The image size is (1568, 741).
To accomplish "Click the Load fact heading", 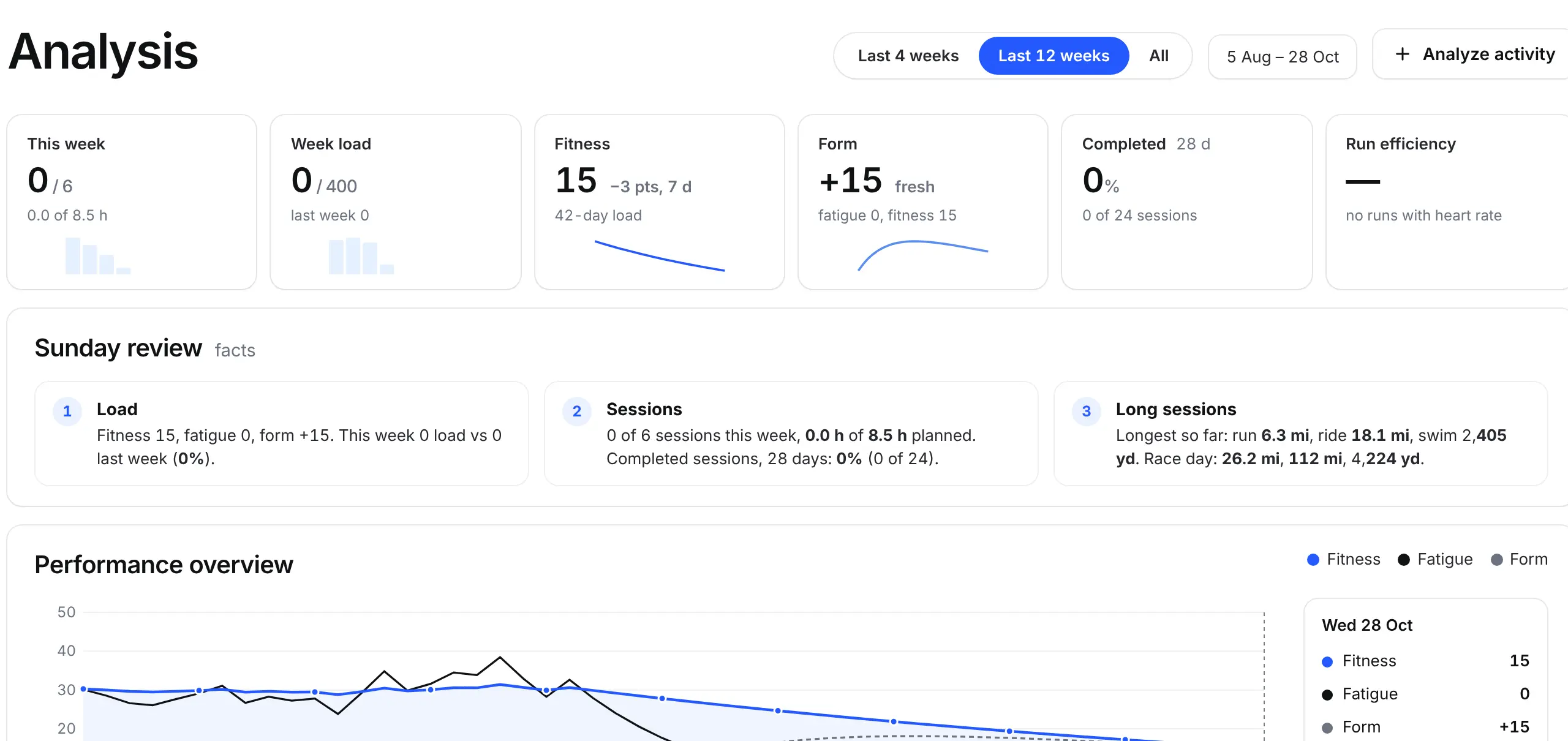I will pyautogui.click(x=117, y=409).
